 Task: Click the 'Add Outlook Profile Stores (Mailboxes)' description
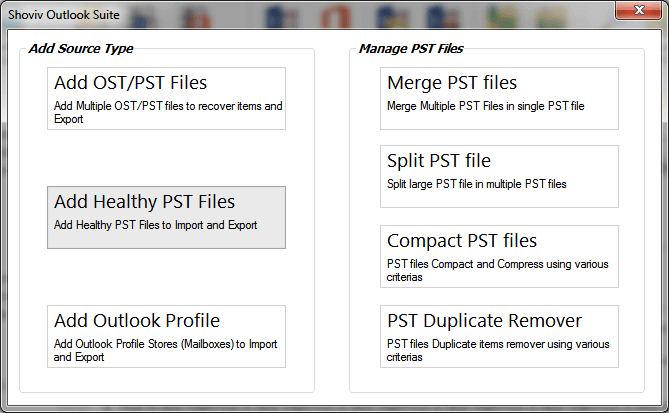[x=165, y=350]
